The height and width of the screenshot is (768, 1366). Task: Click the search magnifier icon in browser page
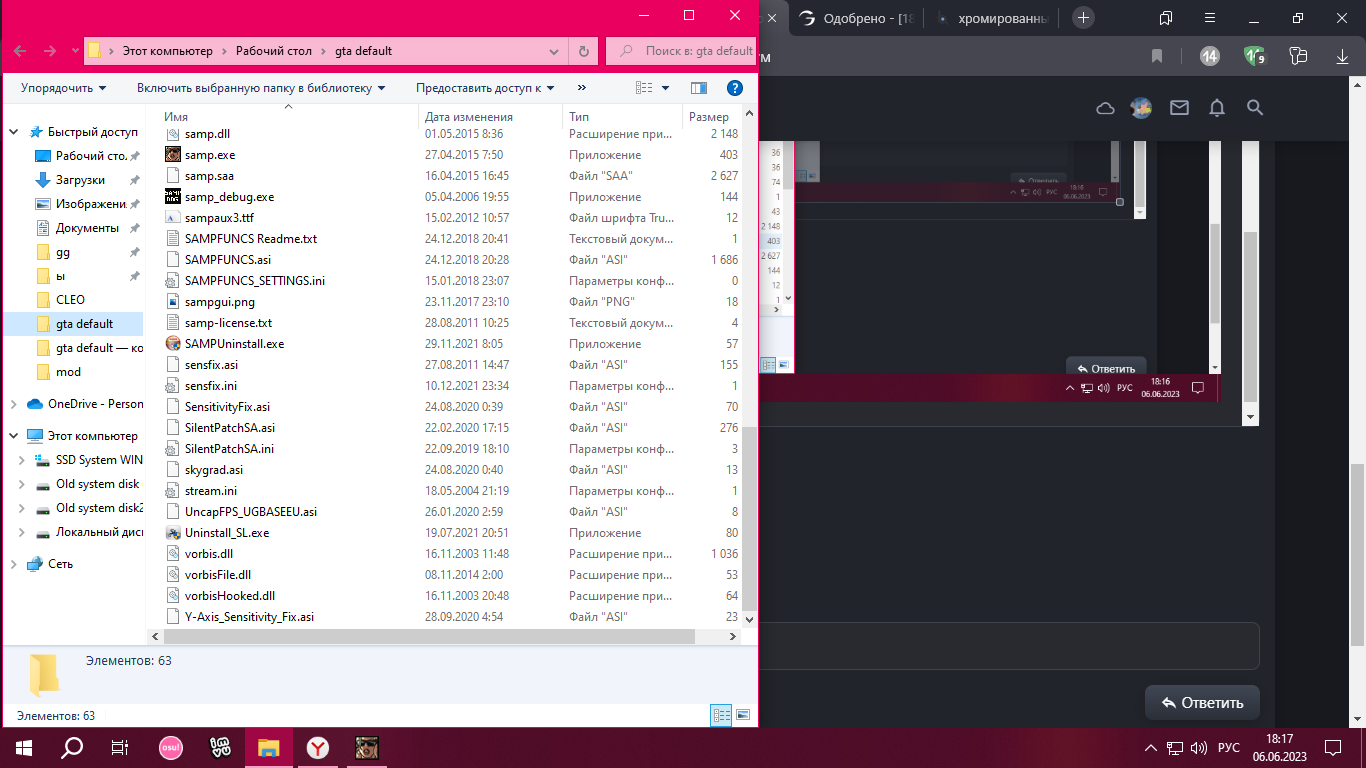click(x=1255, y=108)
